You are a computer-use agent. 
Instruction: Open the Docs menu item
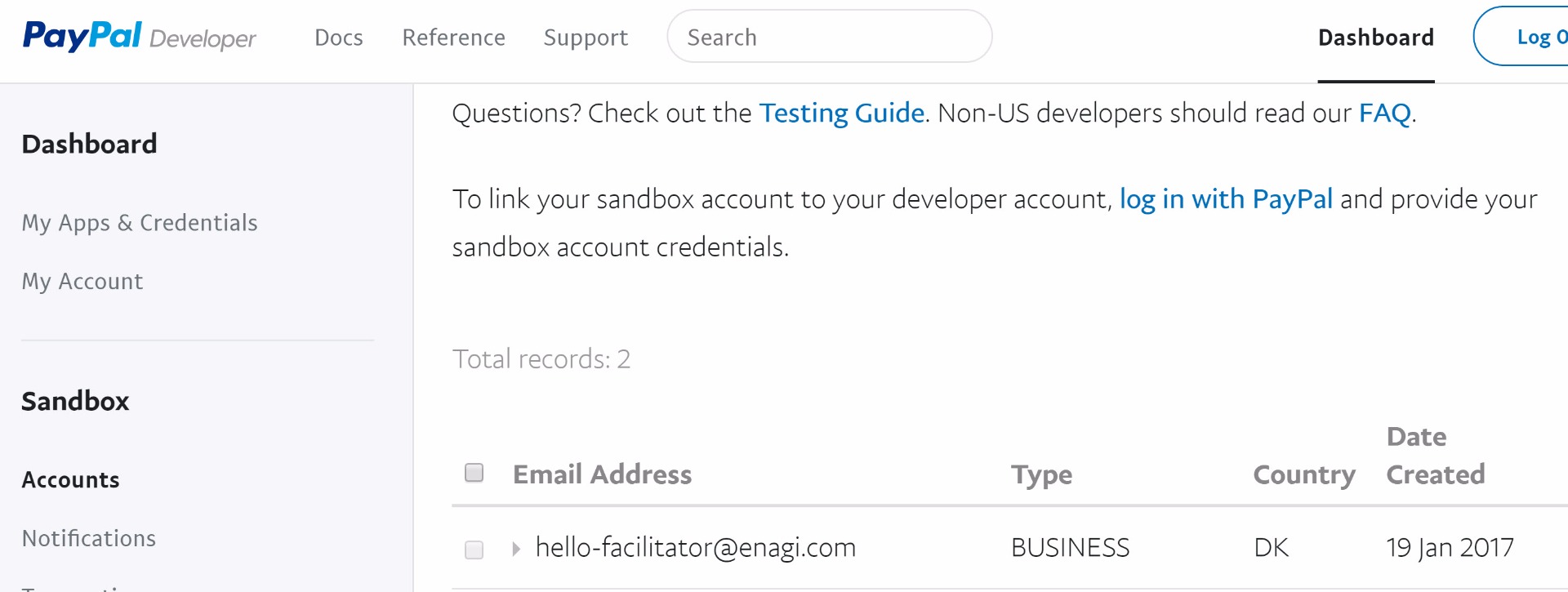338,38
